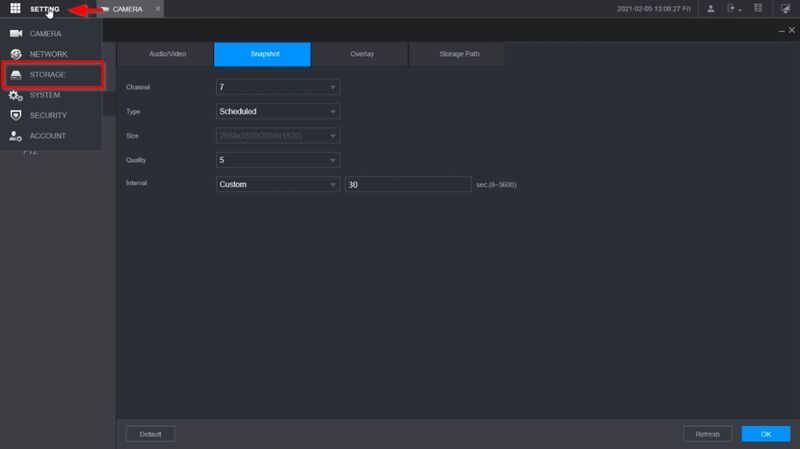Click the account user icon
The height and width of the screenshot is (449, 800).
pyautogui.click(x=15, y=136)
